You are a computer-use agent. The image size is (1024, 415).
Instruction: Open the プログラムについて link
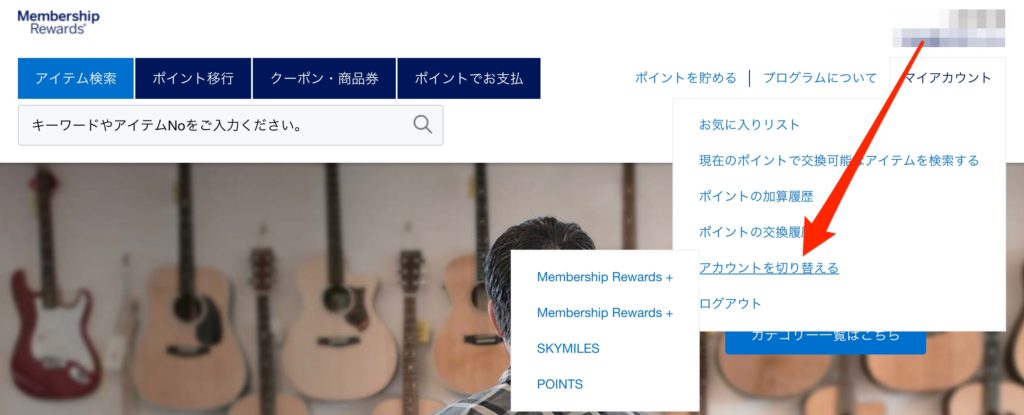820,78
